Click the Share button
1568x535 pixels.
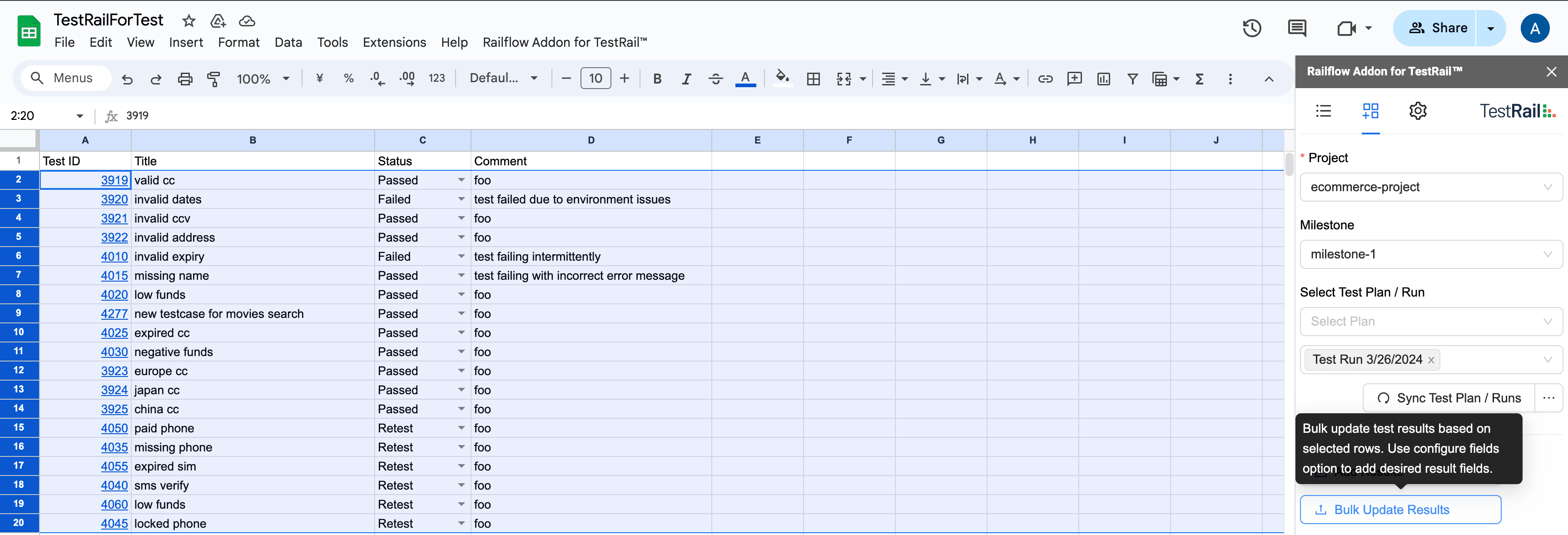(x=1435, y=28)
